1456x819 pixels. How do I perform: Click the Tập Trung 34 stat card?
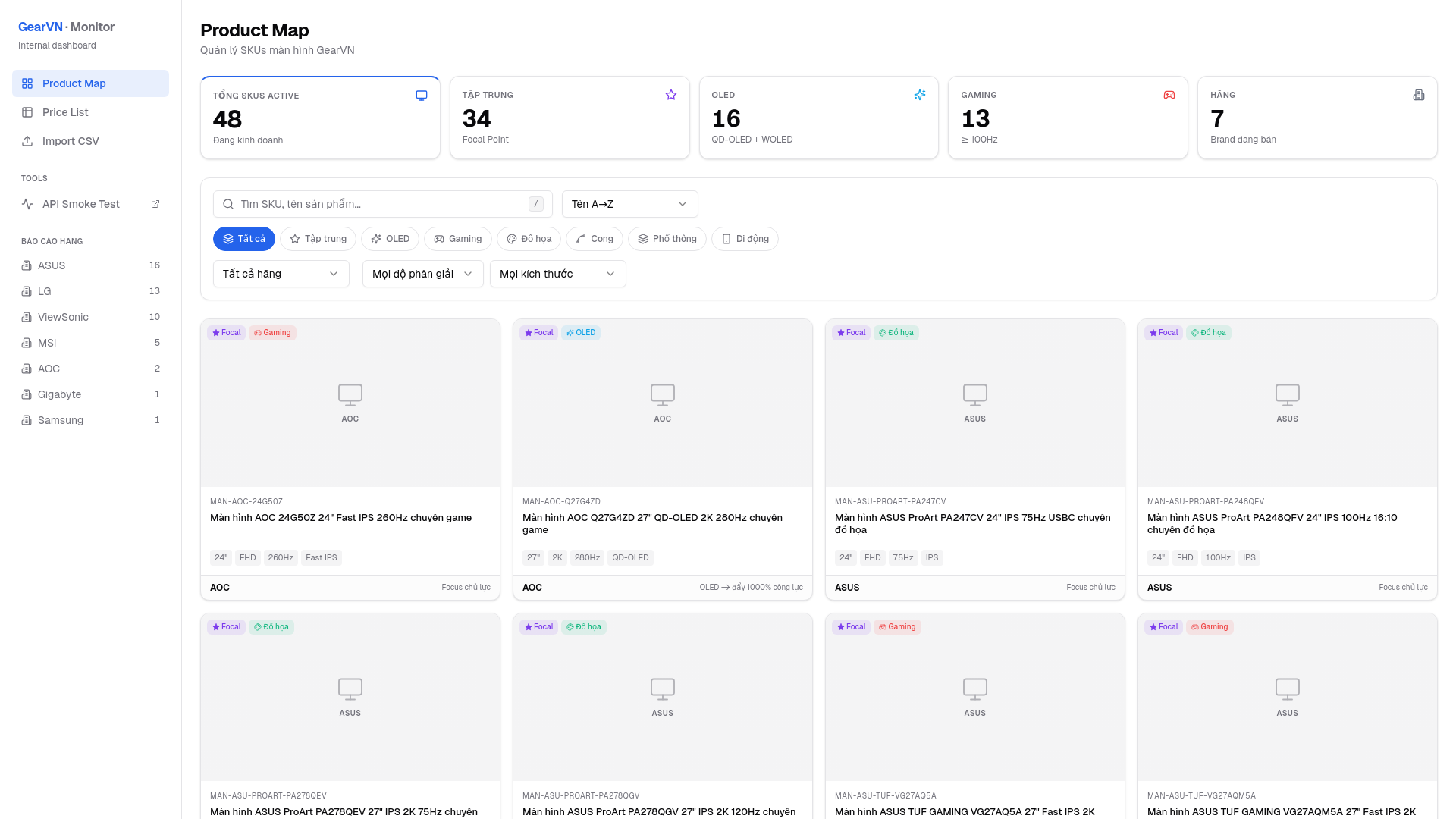tap(570, 118)
